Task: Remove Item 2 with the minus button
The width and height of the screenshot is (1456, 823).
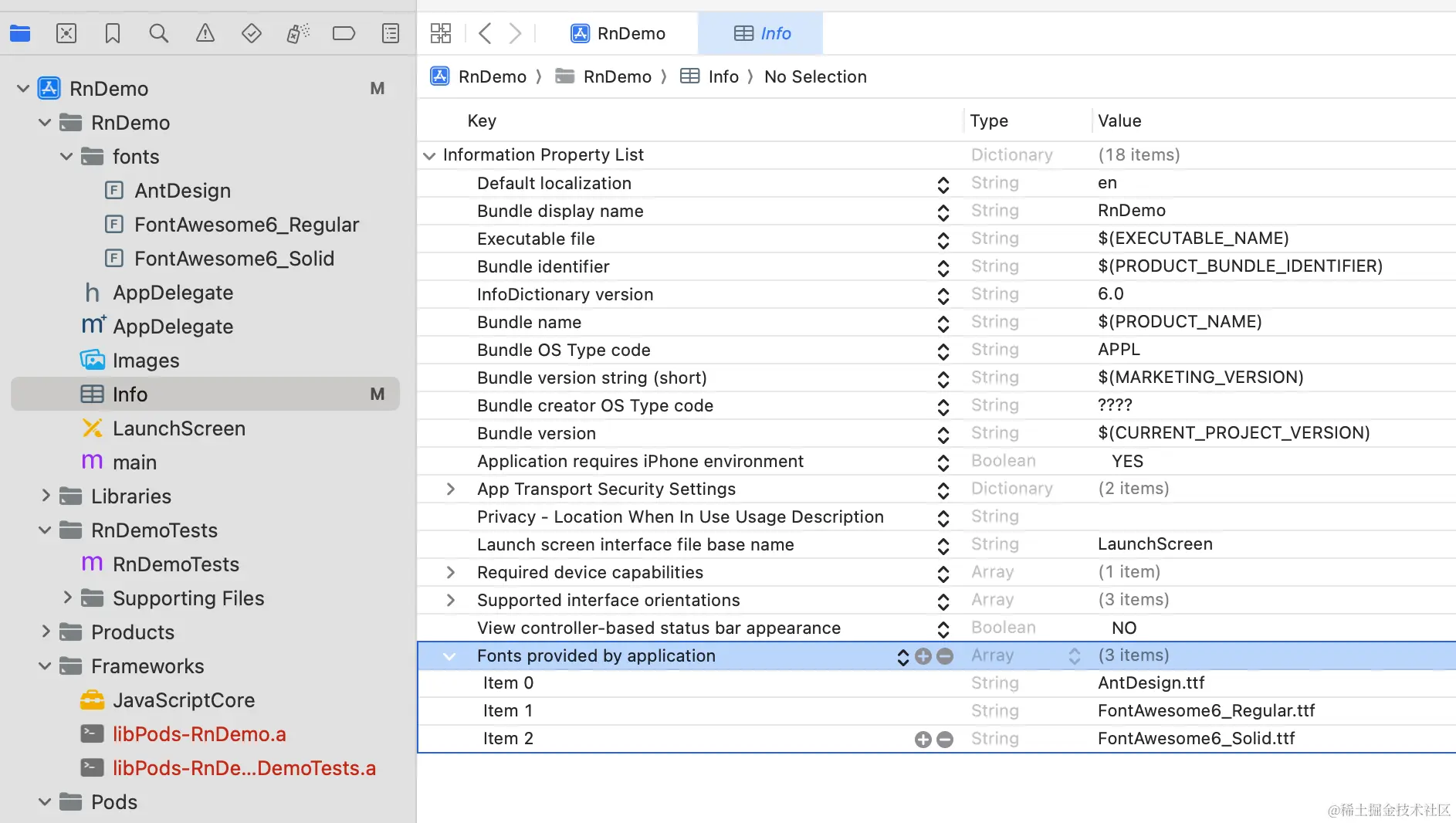Action: (x=945, y=740)
